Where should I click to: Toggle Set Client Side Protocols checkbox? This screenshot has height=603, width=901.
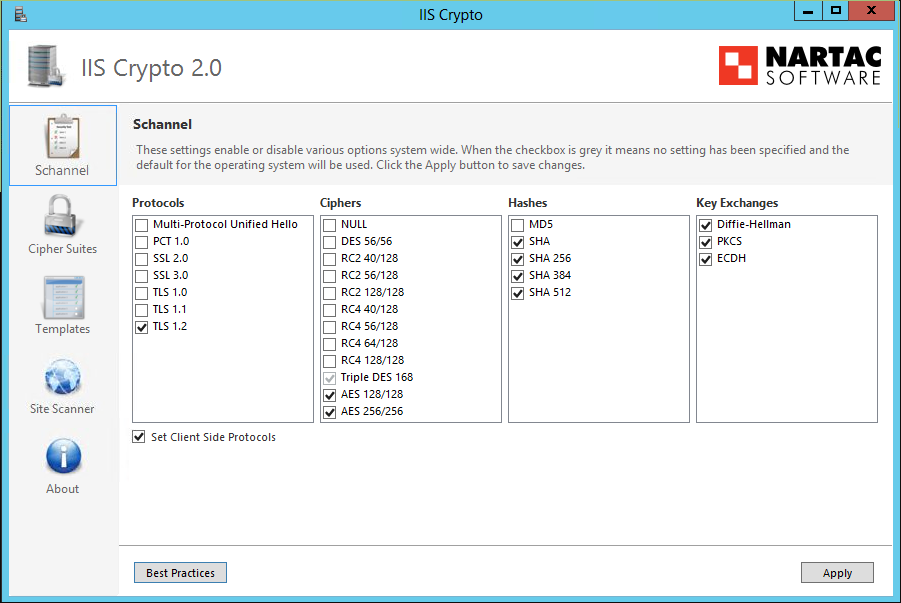pyautogui.click(x=138, y=437)
